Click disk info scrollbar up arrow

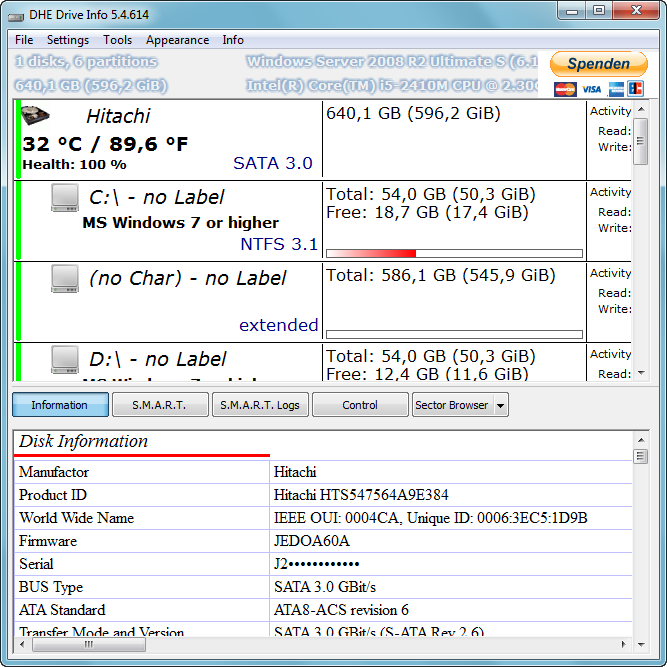641,440
